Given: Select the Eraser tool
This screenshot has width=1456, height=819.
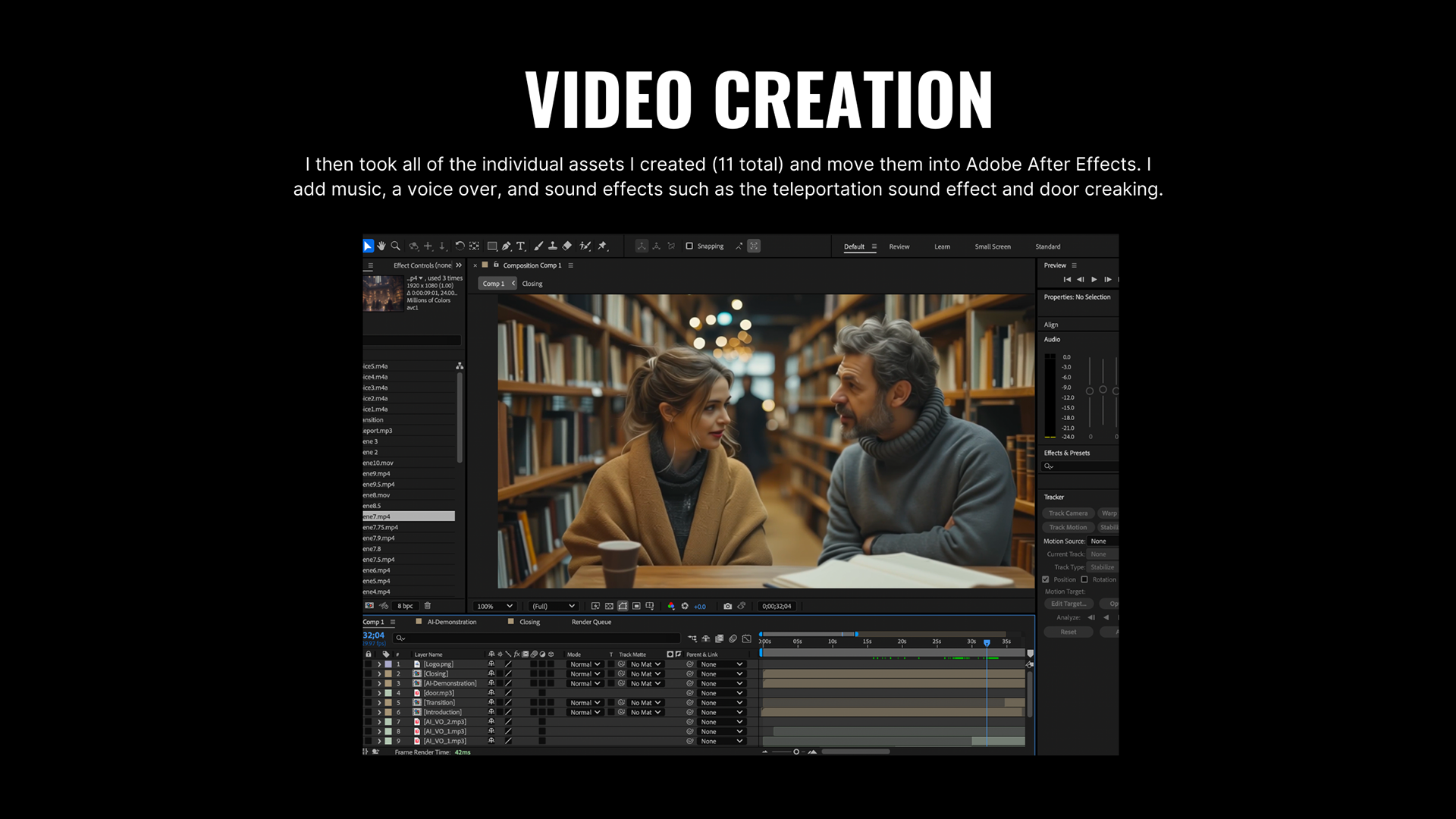Looking at the screenshot, I should coord(567,246).
